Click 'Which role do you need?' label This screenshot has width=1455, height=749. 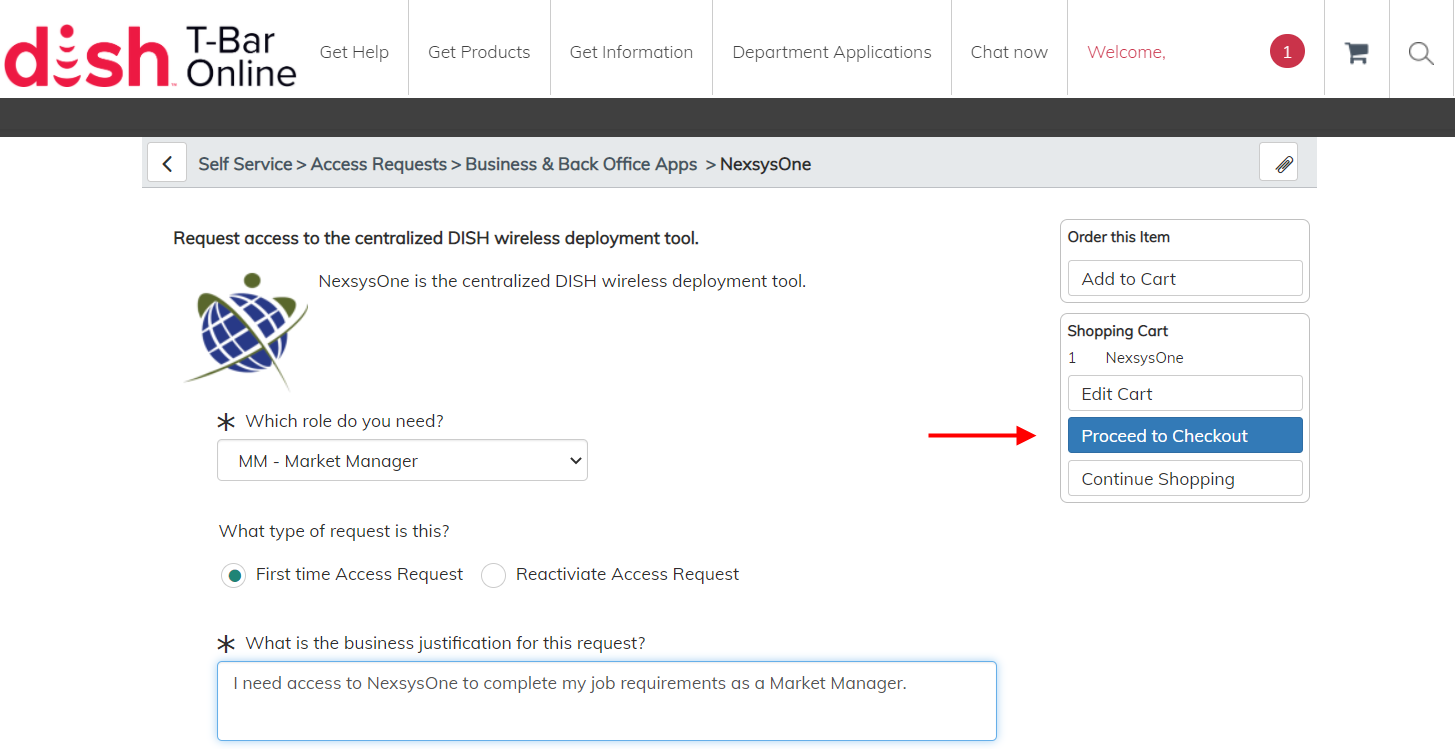344,421
